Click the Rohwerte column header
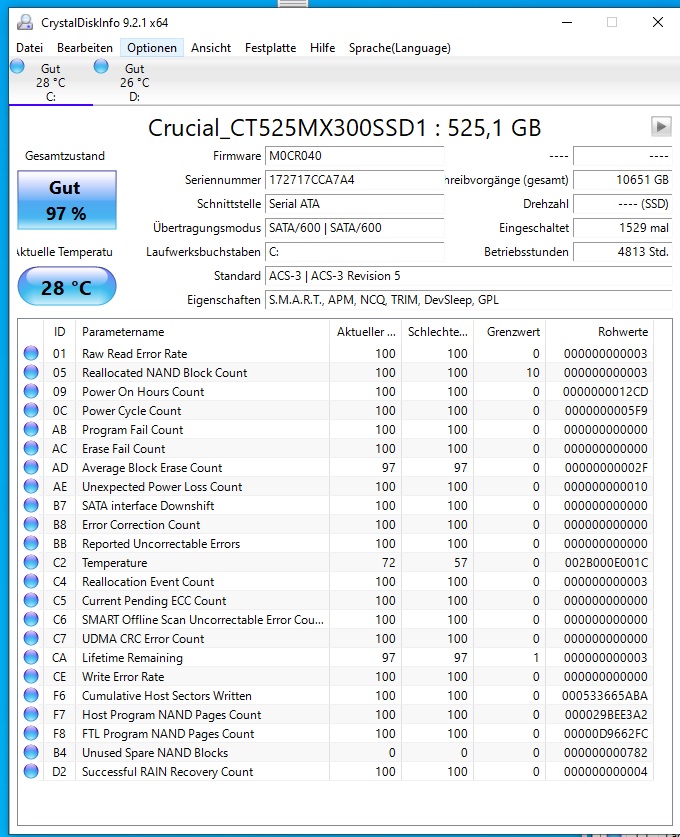Image resolution: width=680 pixels, height=837 pixels. [x=600, y=331]
